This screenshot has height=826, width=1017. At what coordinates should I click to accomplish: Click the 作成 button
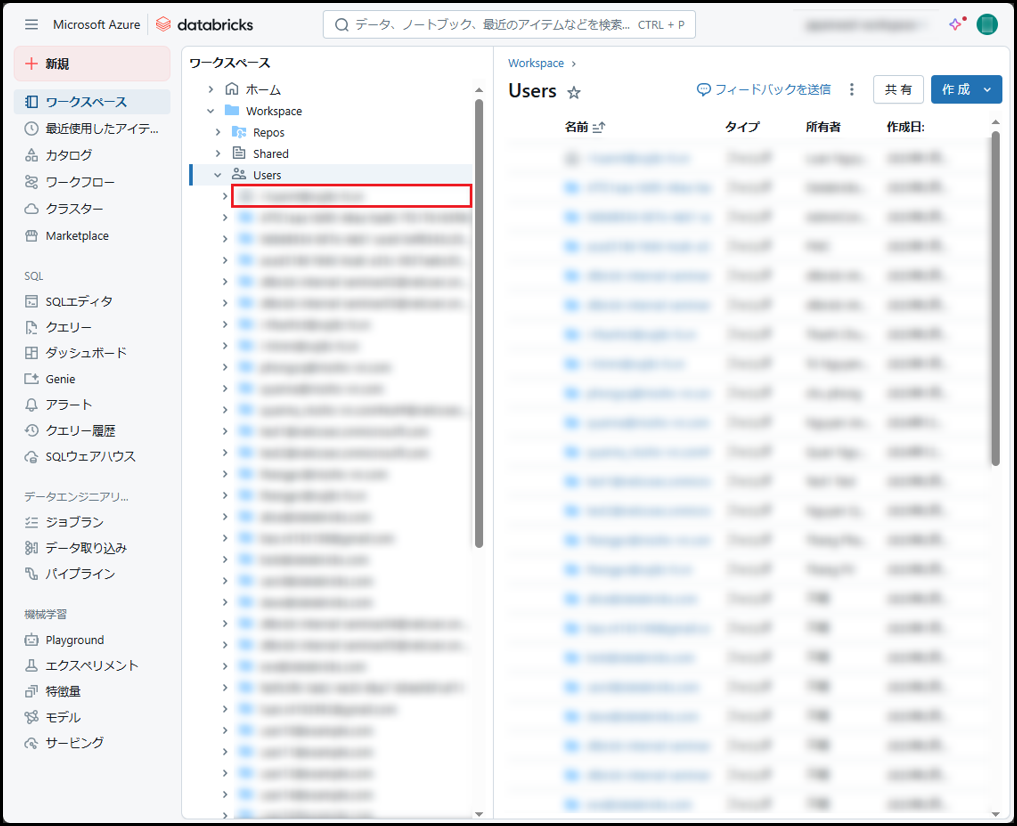pos(955,89)
